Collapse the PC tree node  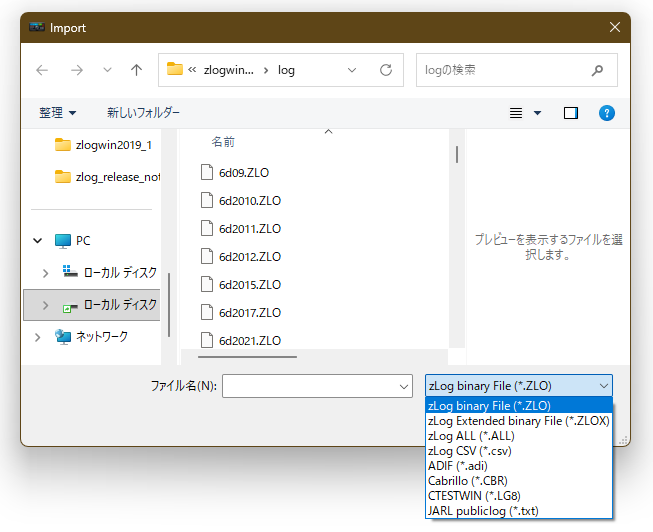(37, 240)
